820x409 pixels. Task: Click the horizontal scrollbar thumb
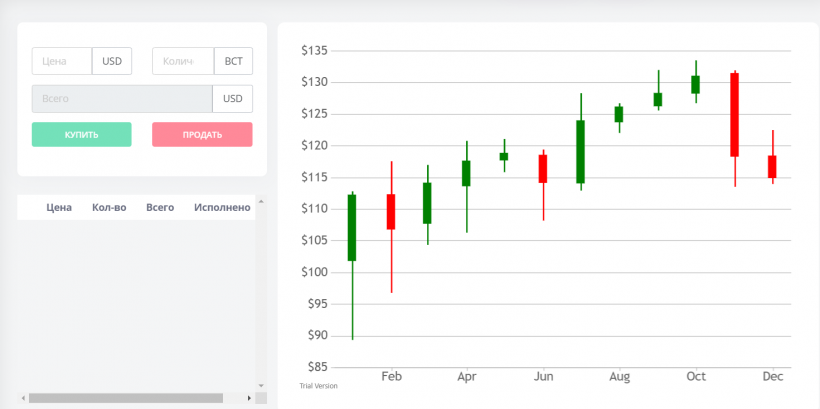tap(126, 398)
